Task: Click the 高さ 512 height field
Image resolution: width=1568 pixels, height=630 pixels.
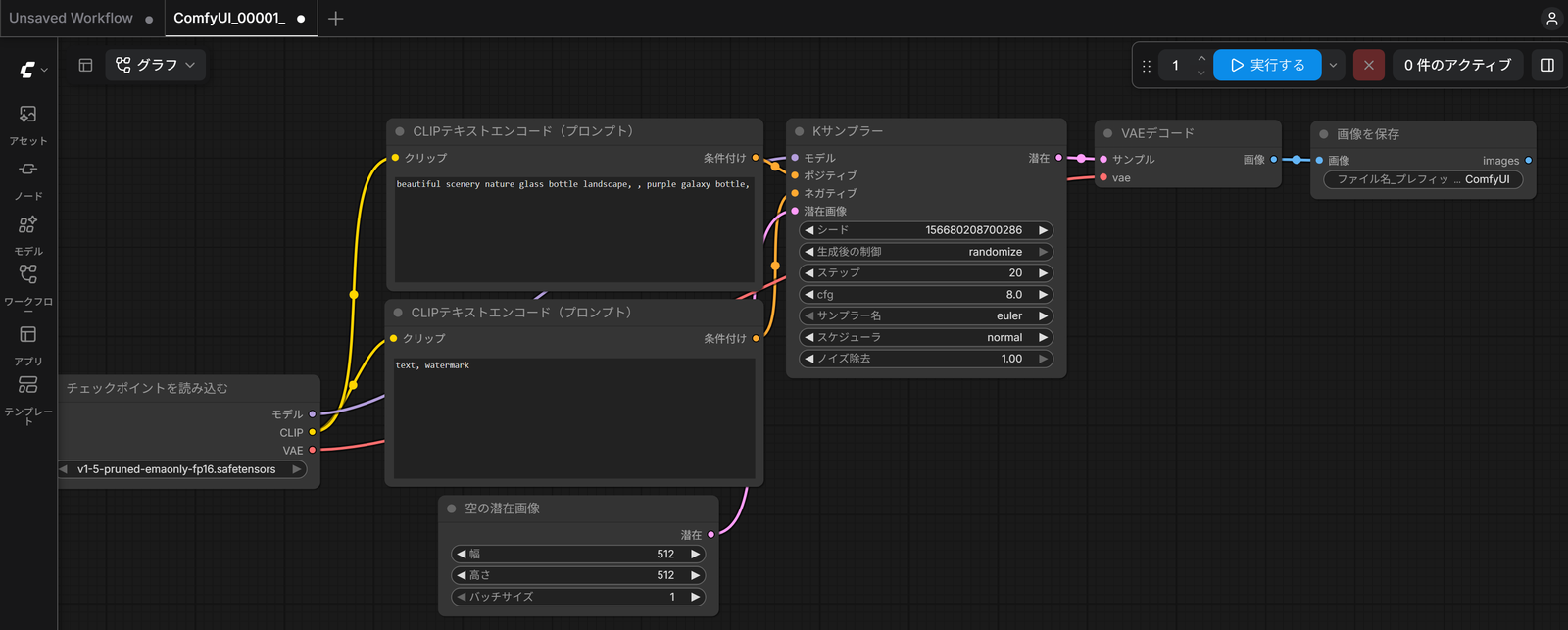Action: (x=578, y=575)
